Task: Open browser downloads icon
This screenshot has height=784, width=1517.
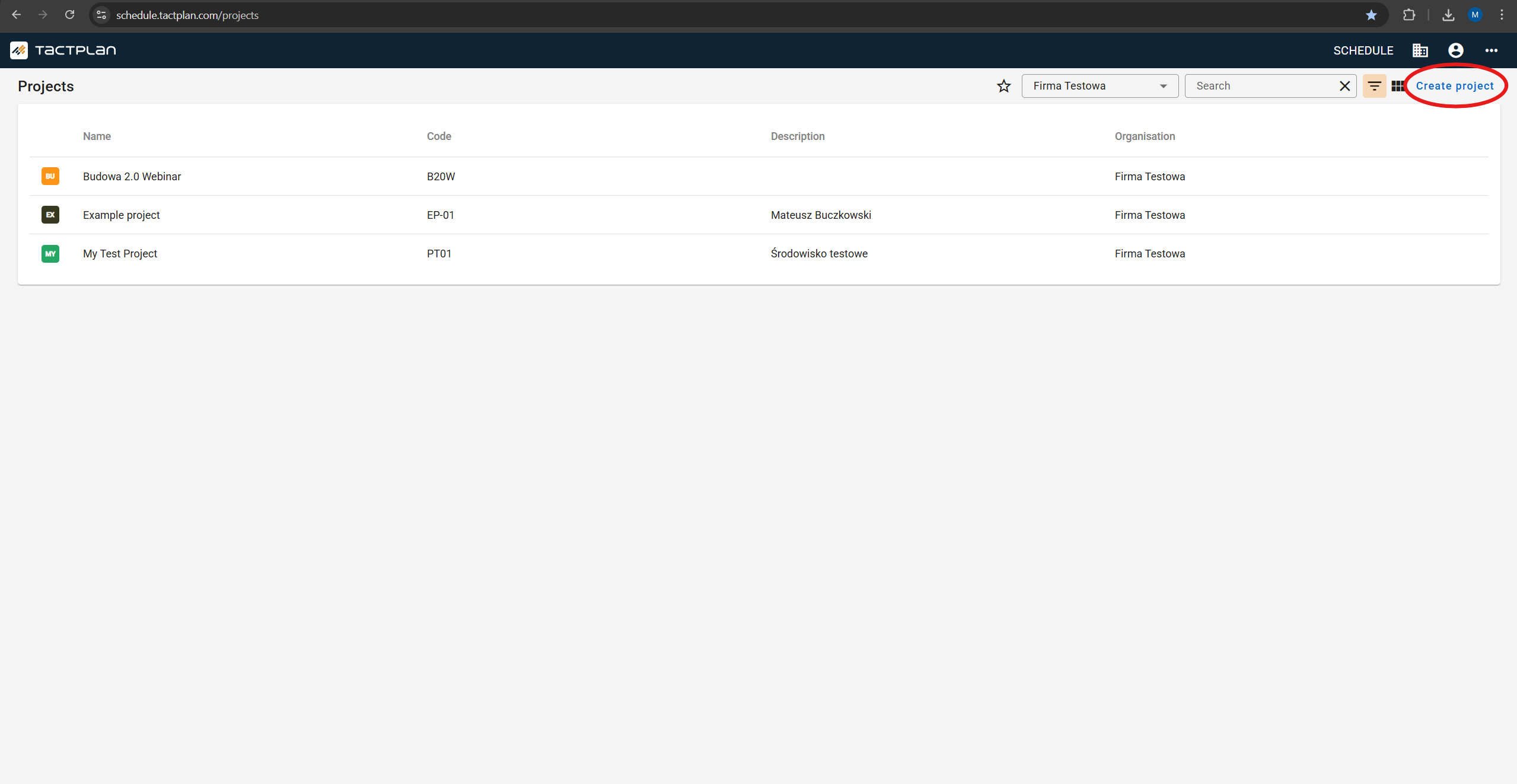Action: pyautogui.click(x=1448, y=15)
